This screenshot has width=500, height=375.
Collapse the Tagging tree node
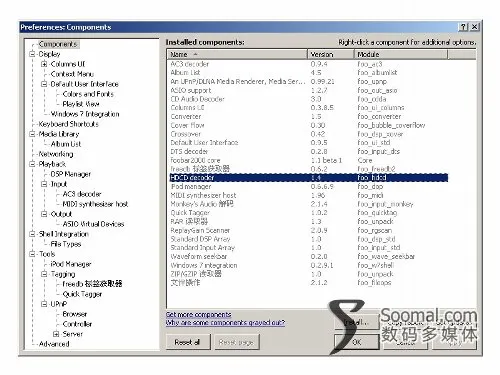click(44, 274)
